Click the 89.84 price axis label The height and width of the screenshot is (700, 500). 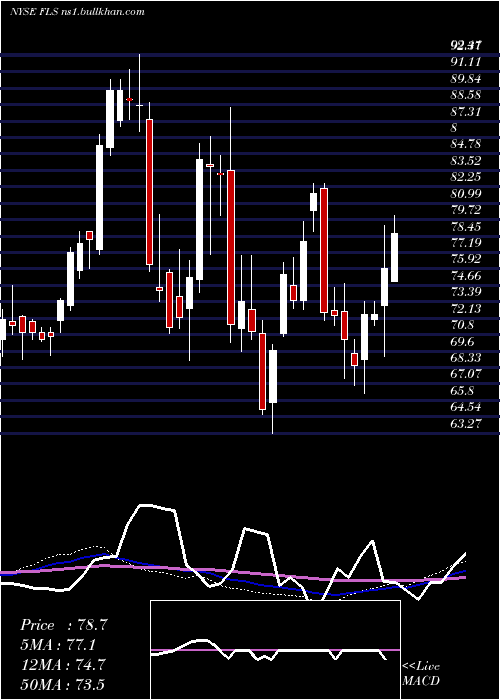[x=465, y=79]
